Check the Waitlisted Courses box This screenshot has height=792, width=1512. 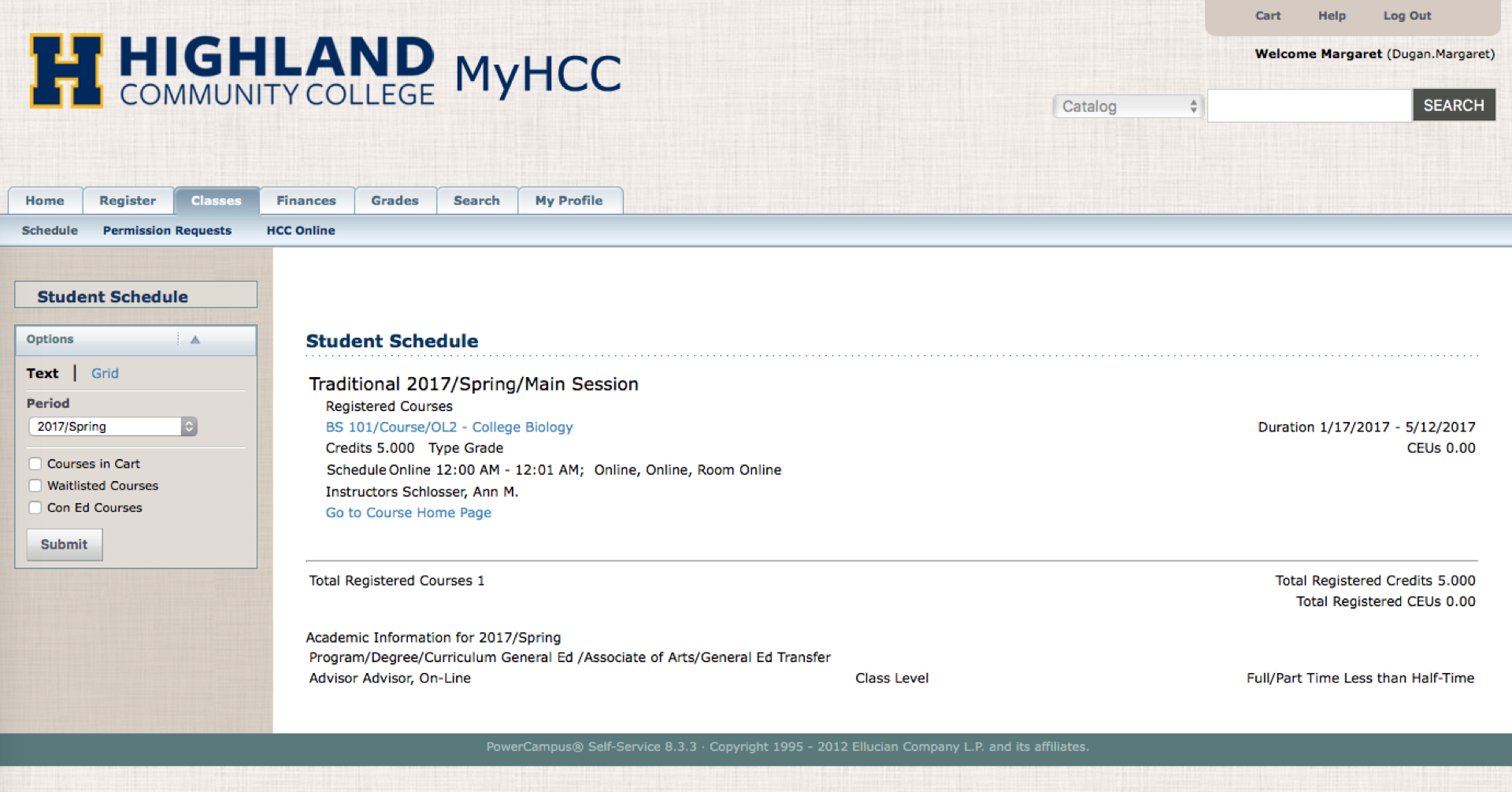click(35, 486)
